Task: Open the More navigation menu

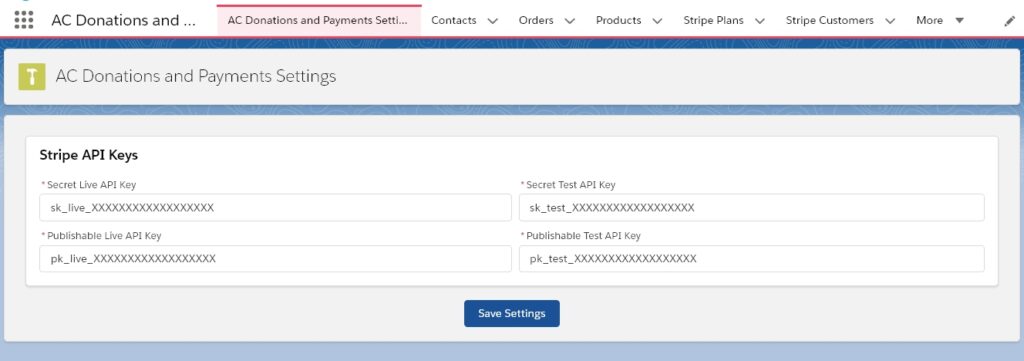Action: (940, 20)
